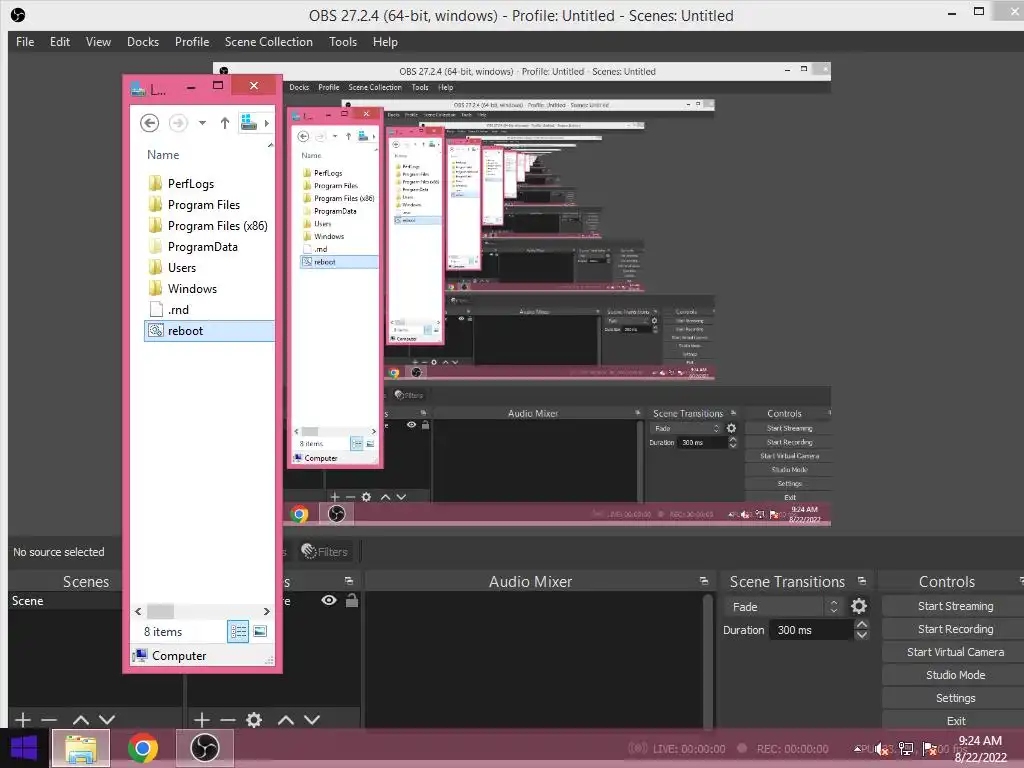Open the network tray icon
Image resolution: width=1024 pixels, height=768 pixels.
tap(906, 749)
